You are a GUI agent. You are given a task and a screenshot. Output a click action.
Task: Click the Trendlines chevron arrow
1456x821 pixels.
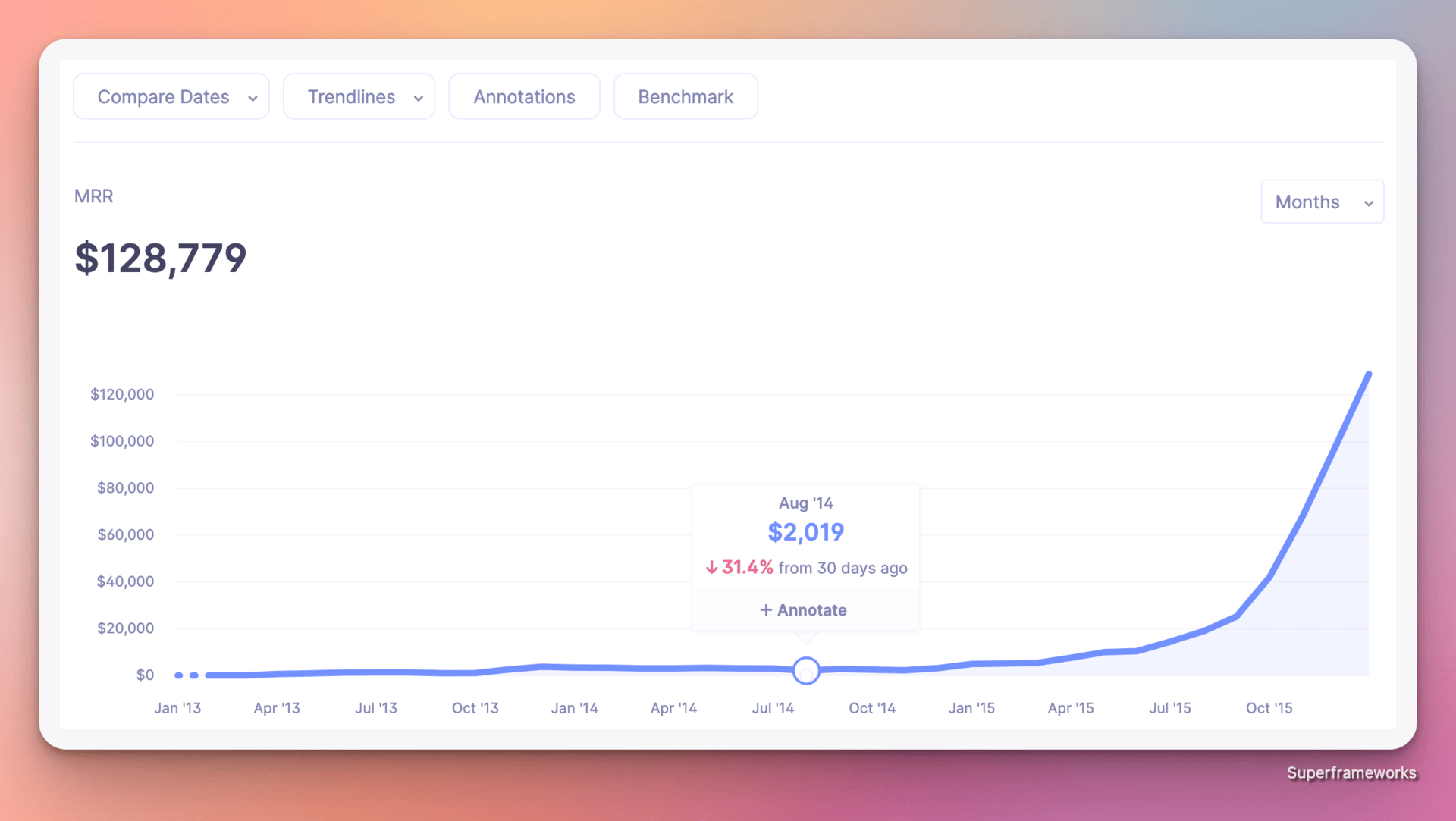coord(418,99)
